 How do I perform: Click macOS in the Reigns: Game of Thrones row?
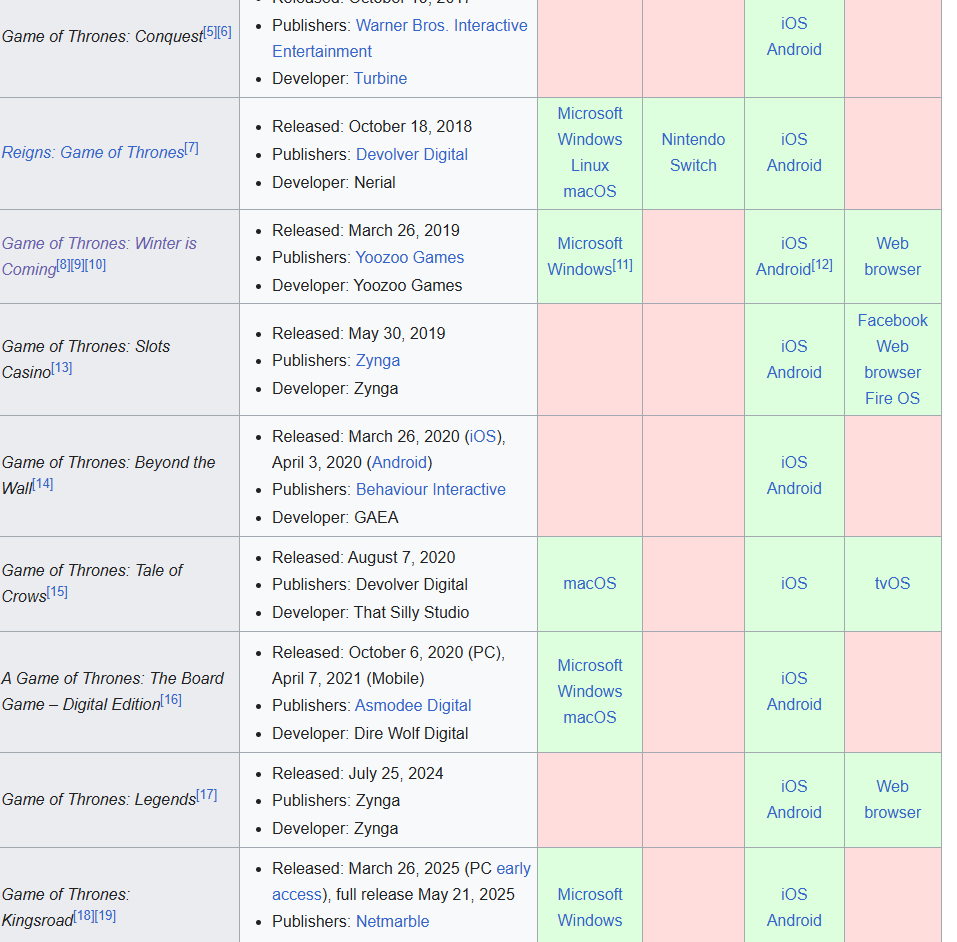pyautogui.click(x=590, y=192)
